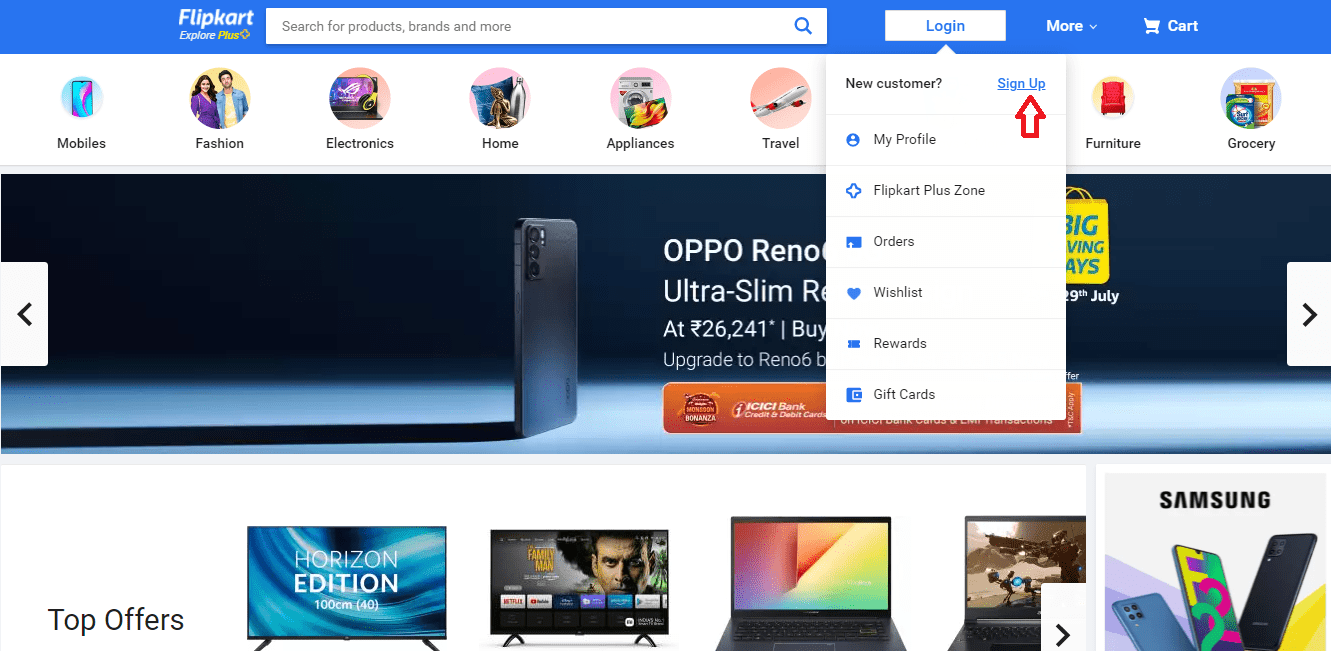Select Wishlist from login menu
Image resolution: width=1331 pixels, height=651 pixels.
[x=946, y=293]
